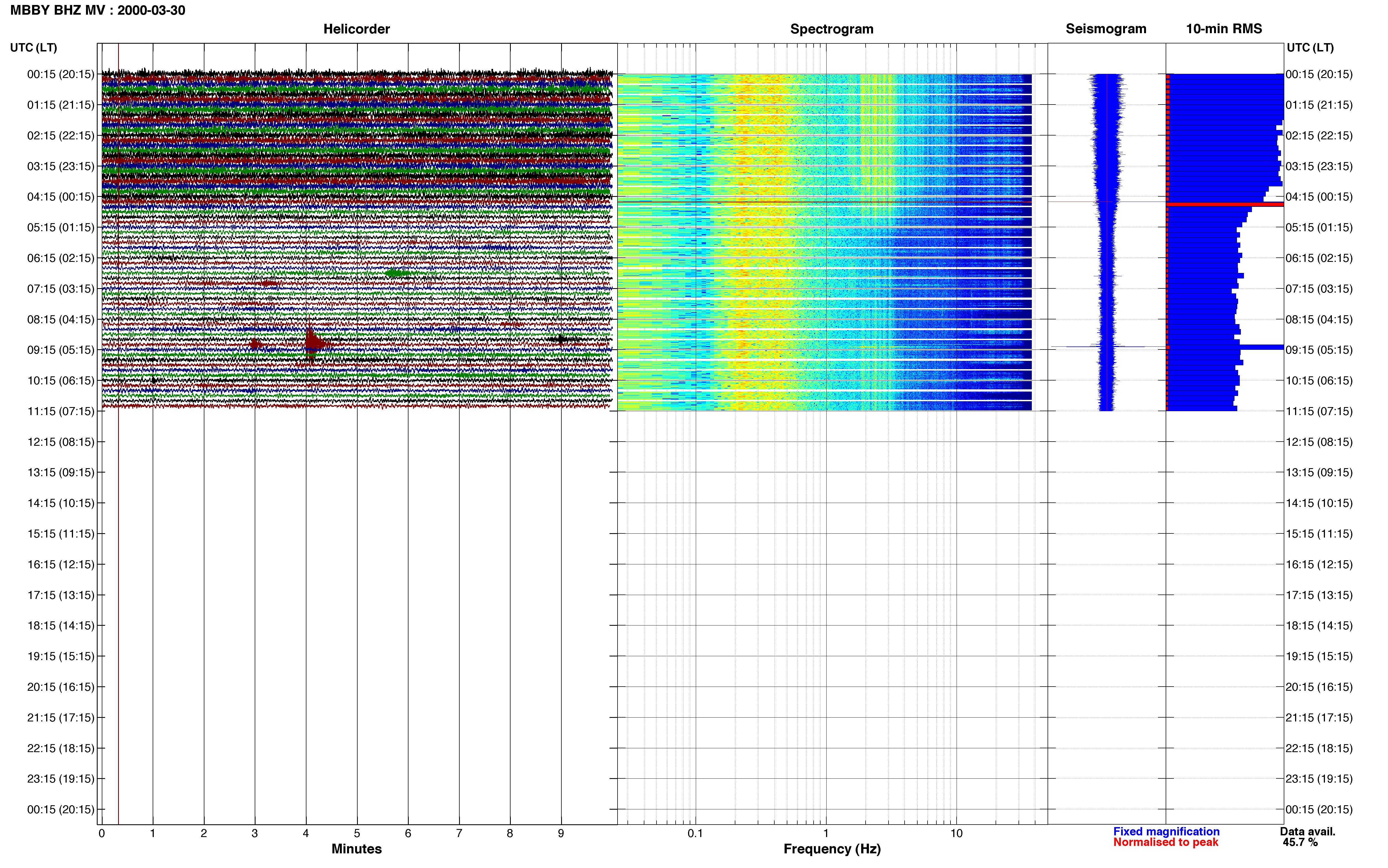The height and width of the screenshot is (868, 1388).
Task: Click the 'Normalised to peak' legend text
Action: (1165, 842)
